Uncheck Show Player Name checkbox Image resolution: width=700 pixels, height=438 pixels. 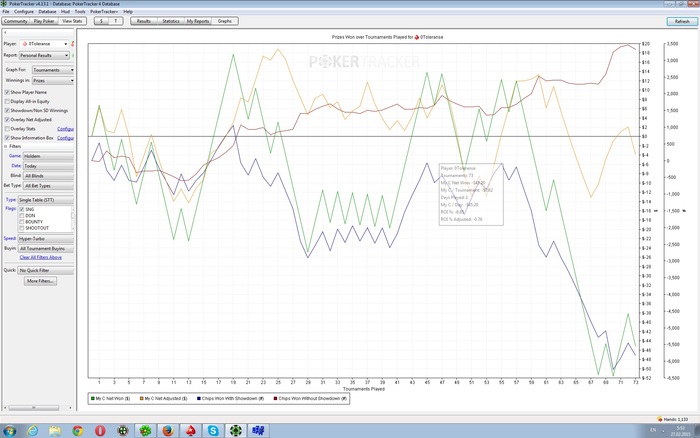(x=8, y=92)
